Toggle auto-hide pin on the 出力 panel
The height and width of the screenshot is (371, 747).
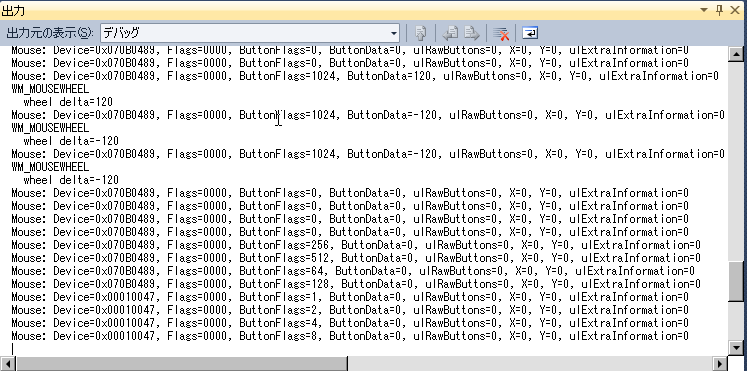tap(719, 10)
